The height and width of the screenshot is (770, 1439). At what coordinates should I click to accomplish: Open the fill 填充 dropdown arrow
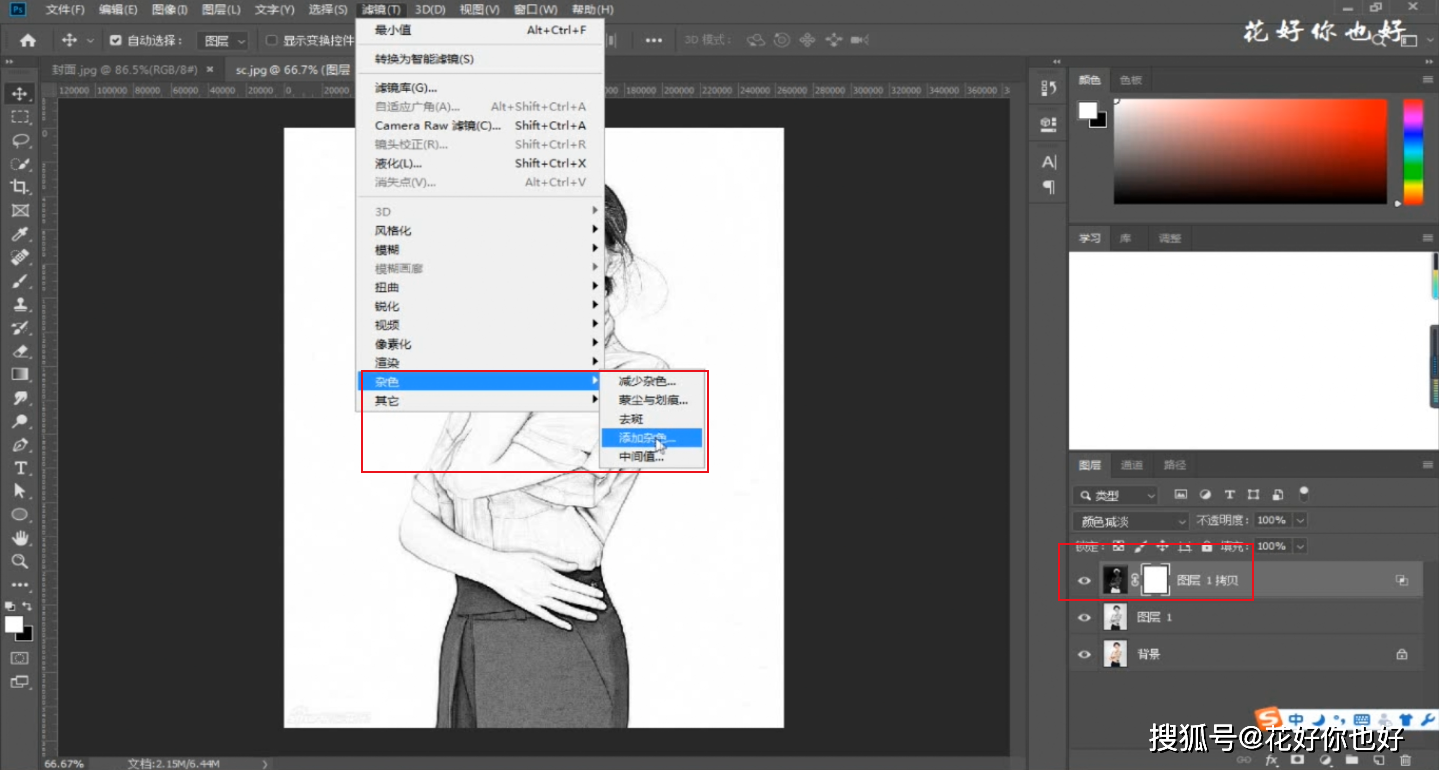click(1300, 547)
